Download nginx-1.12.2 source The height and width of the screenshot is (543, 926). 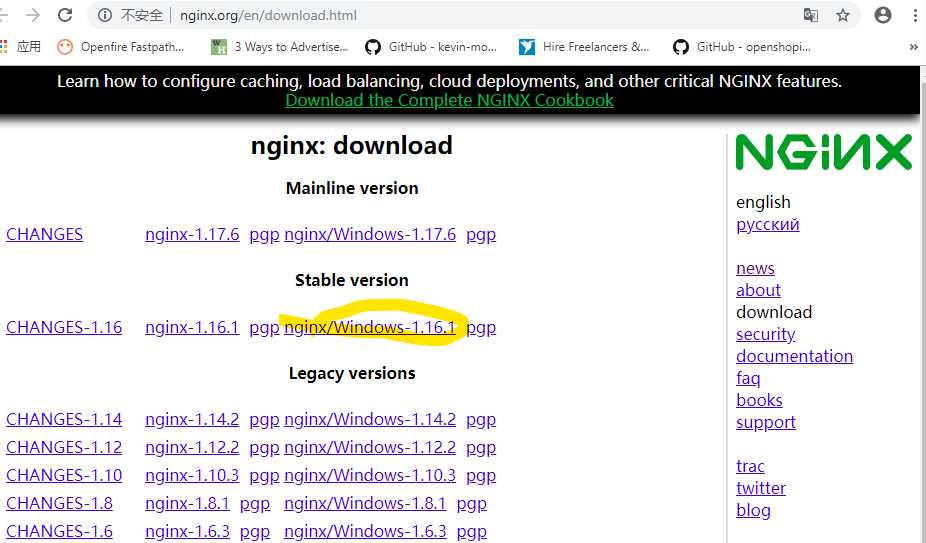coord(192,447)
